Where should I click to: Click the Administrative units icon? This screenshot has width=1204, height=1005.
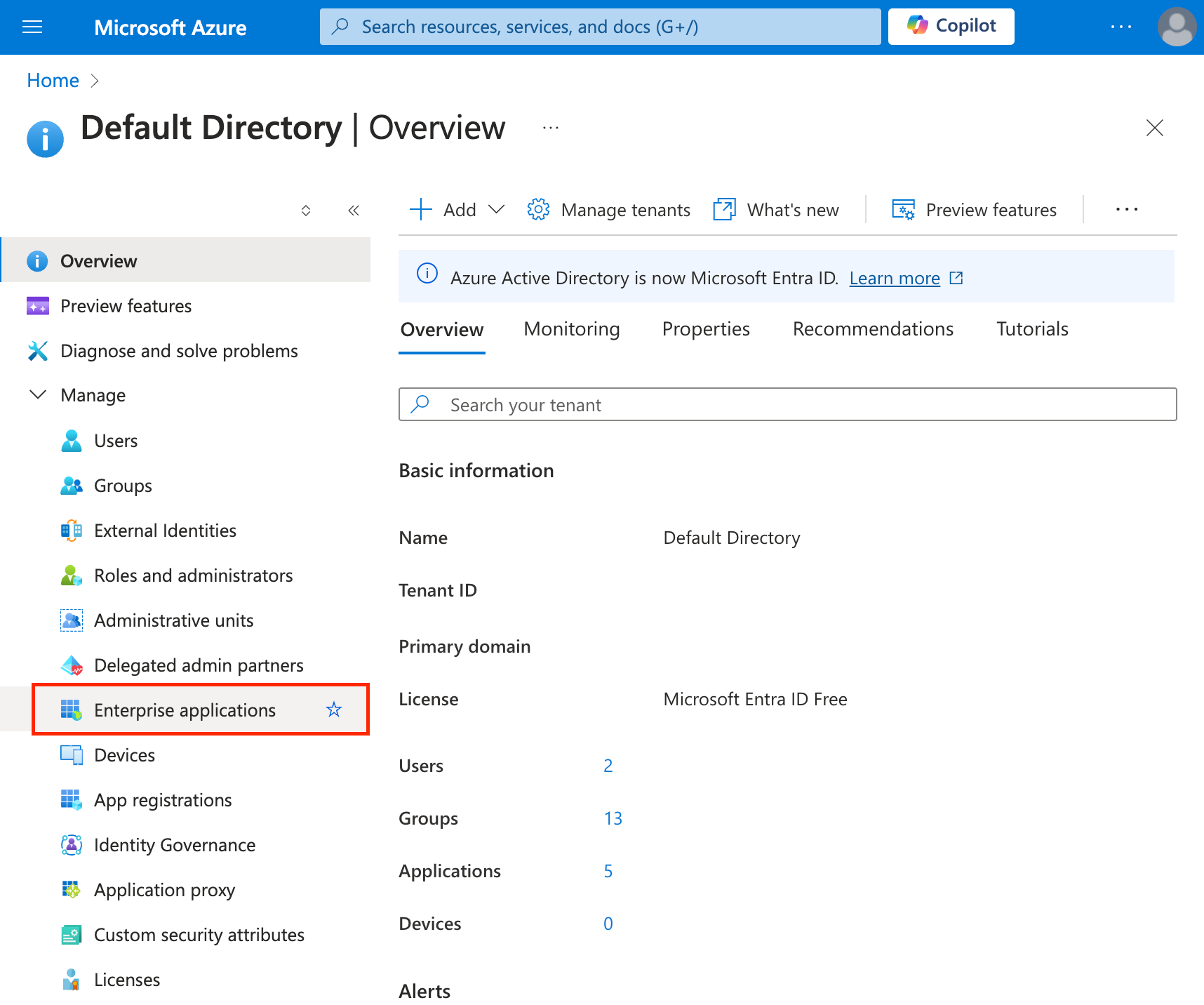(x=72, y=620)
